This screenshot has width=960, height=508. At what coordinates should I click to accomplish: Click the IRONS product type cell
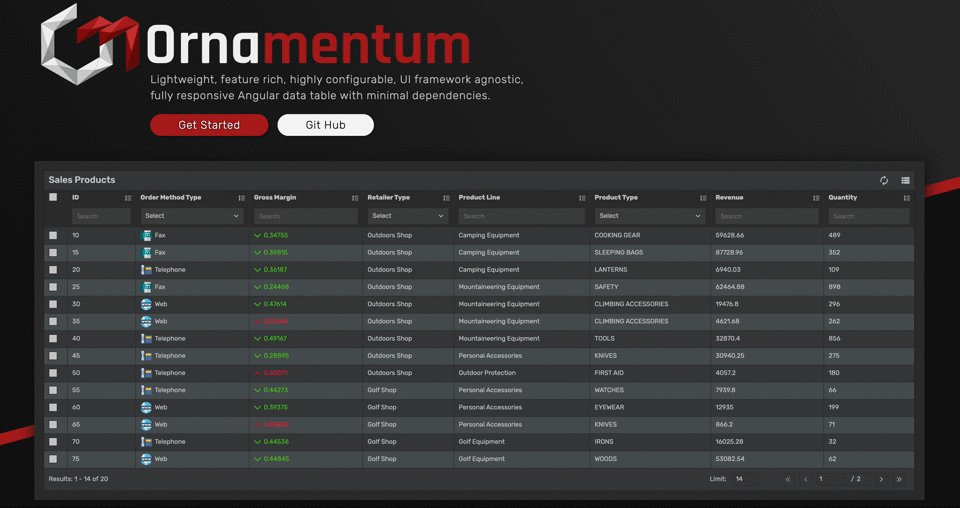(x=604, y=441)
